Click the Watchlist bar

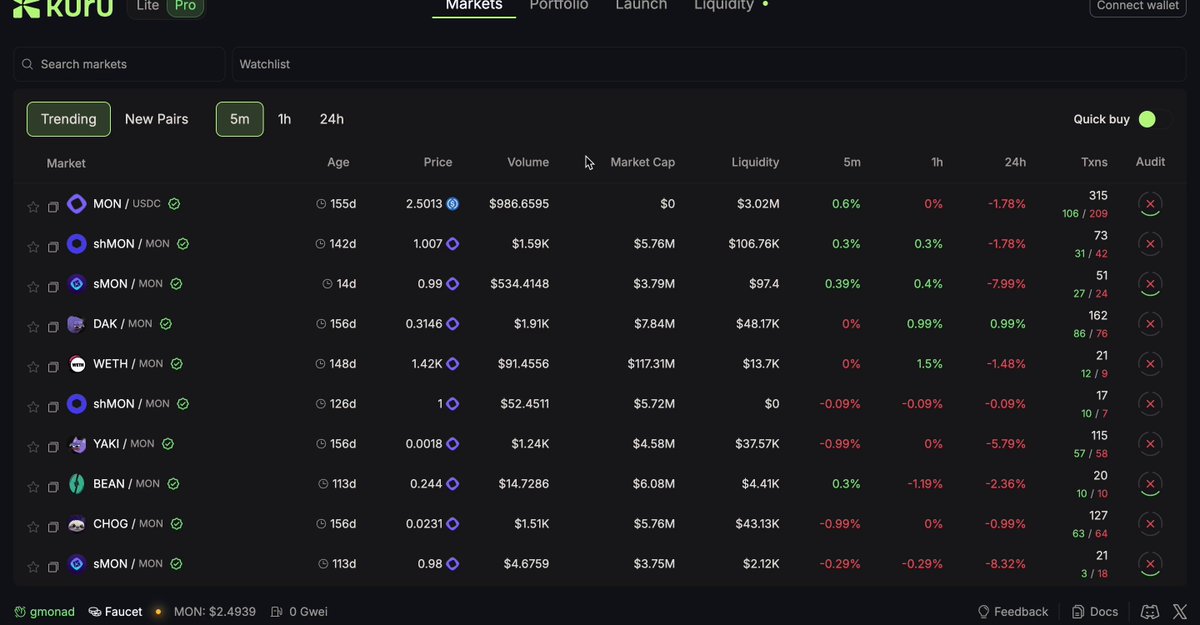pos(709,64)
